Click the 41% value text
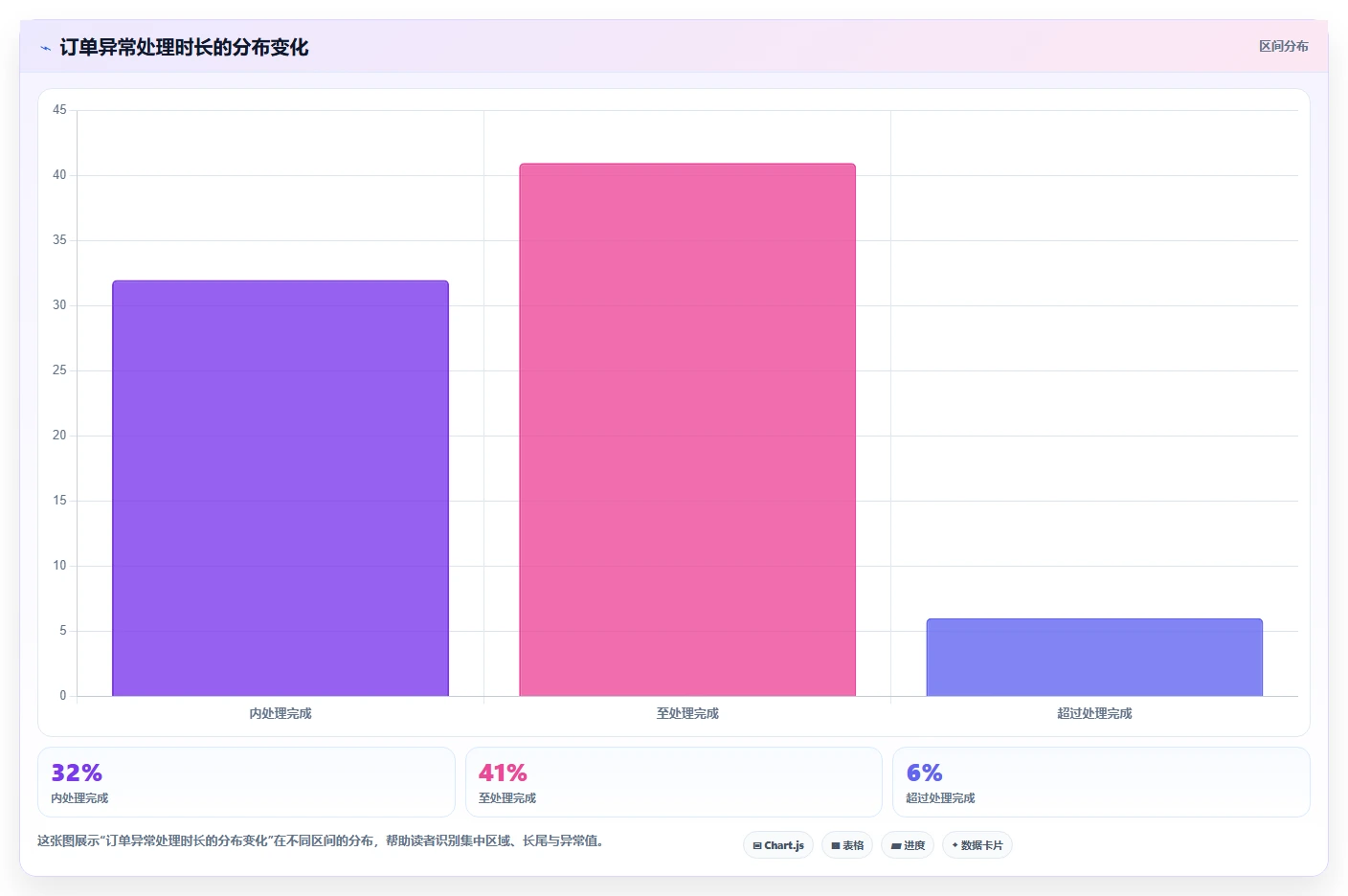 coord(503,773)
